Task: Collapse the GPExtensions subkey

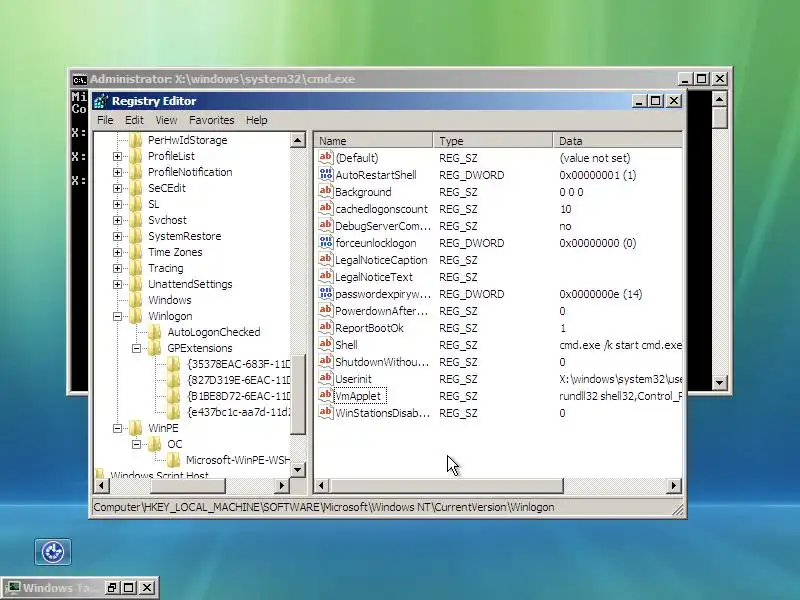Action: click(x=136, y=348)
